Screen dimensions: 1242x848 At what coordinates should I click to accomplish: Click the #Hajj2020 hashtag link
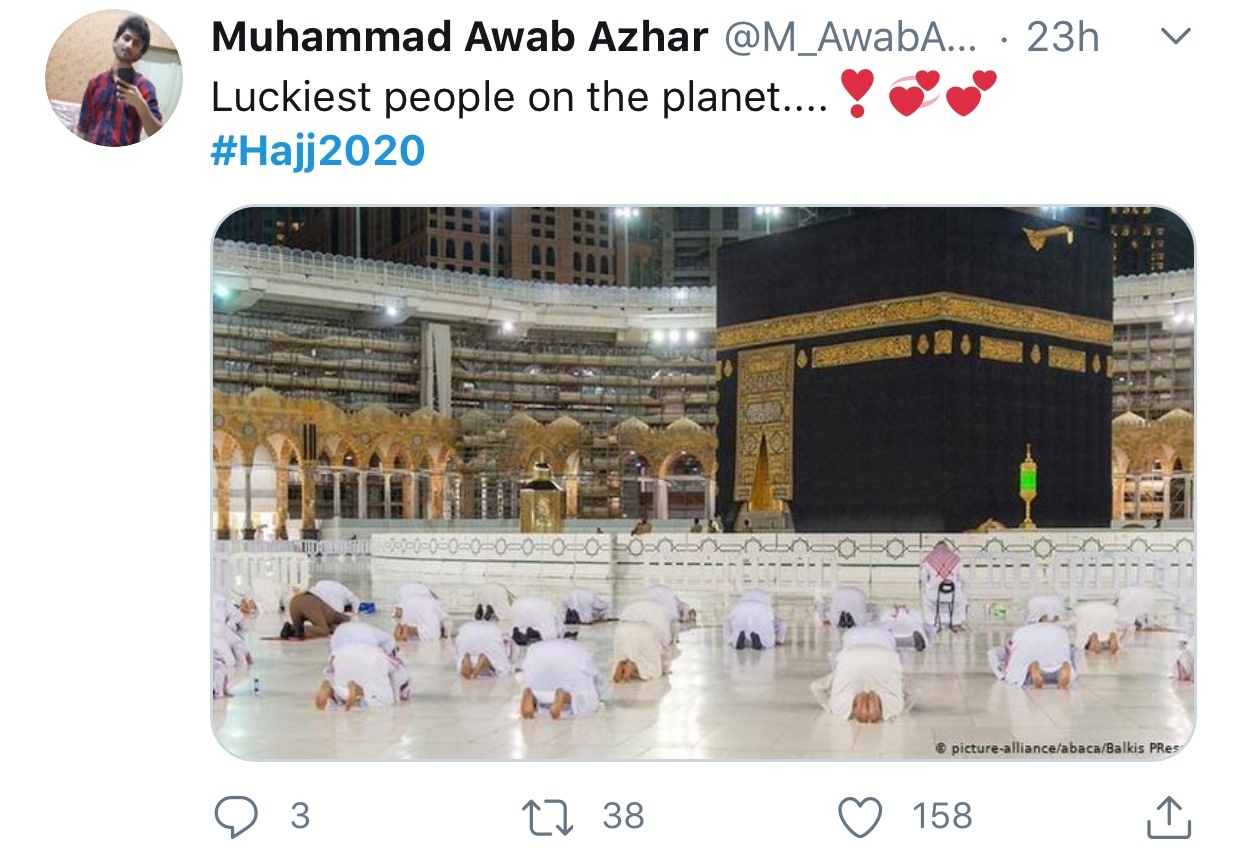tap(318, 151)
